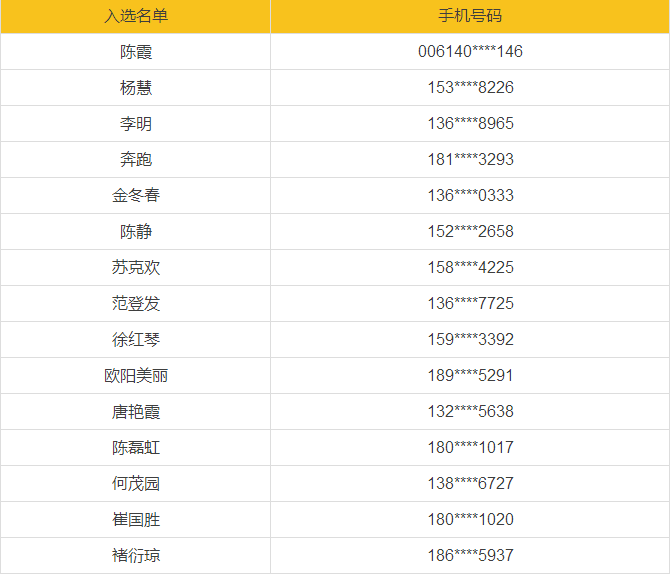Click the 手机号码 column header
This screenshot has width=672, height=574.
click(x=470, y=16)
